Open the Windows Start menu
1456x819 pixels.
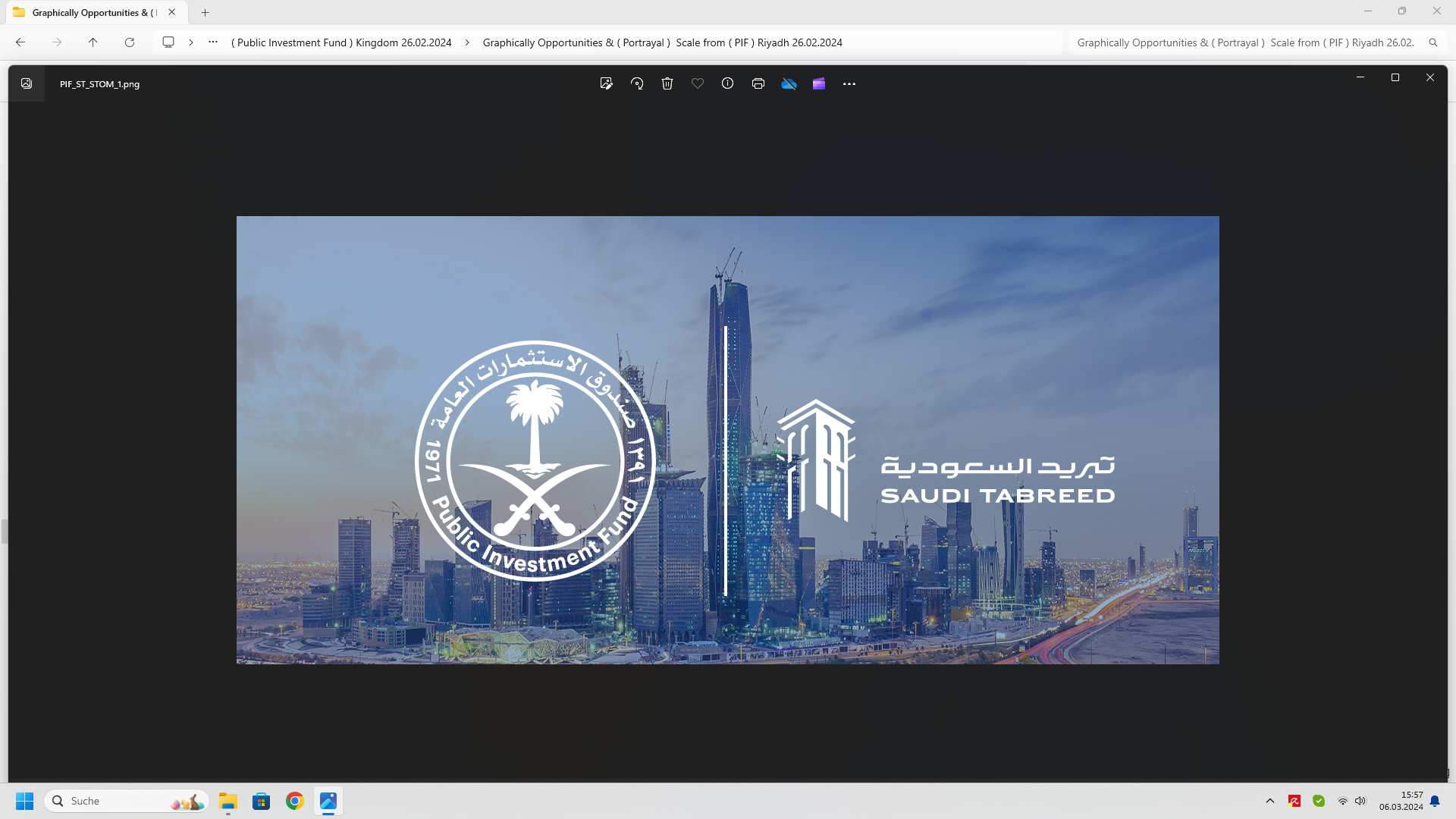tap(24, 801)
